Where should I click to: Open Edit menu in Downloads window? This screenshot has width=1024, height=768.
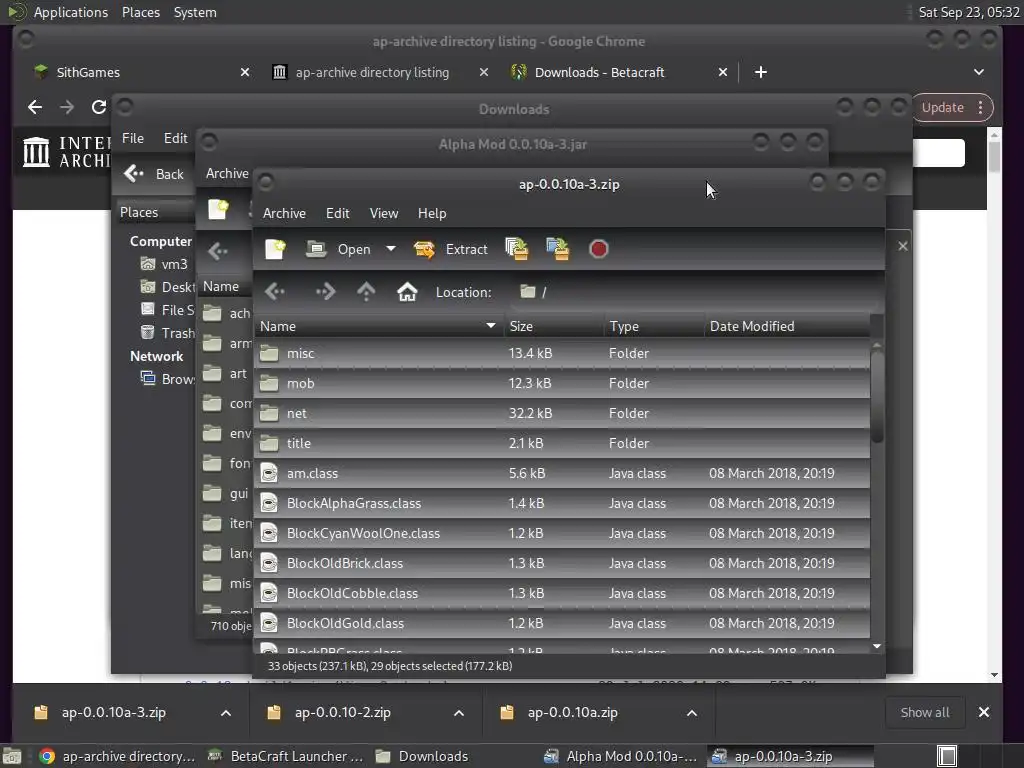[175, 138]
